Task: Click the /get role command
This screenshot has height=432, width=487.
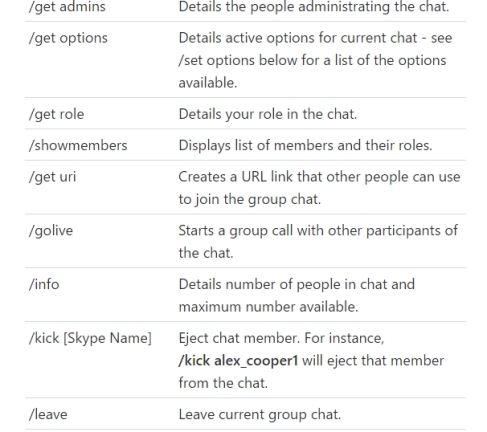Action: (56, 114)
